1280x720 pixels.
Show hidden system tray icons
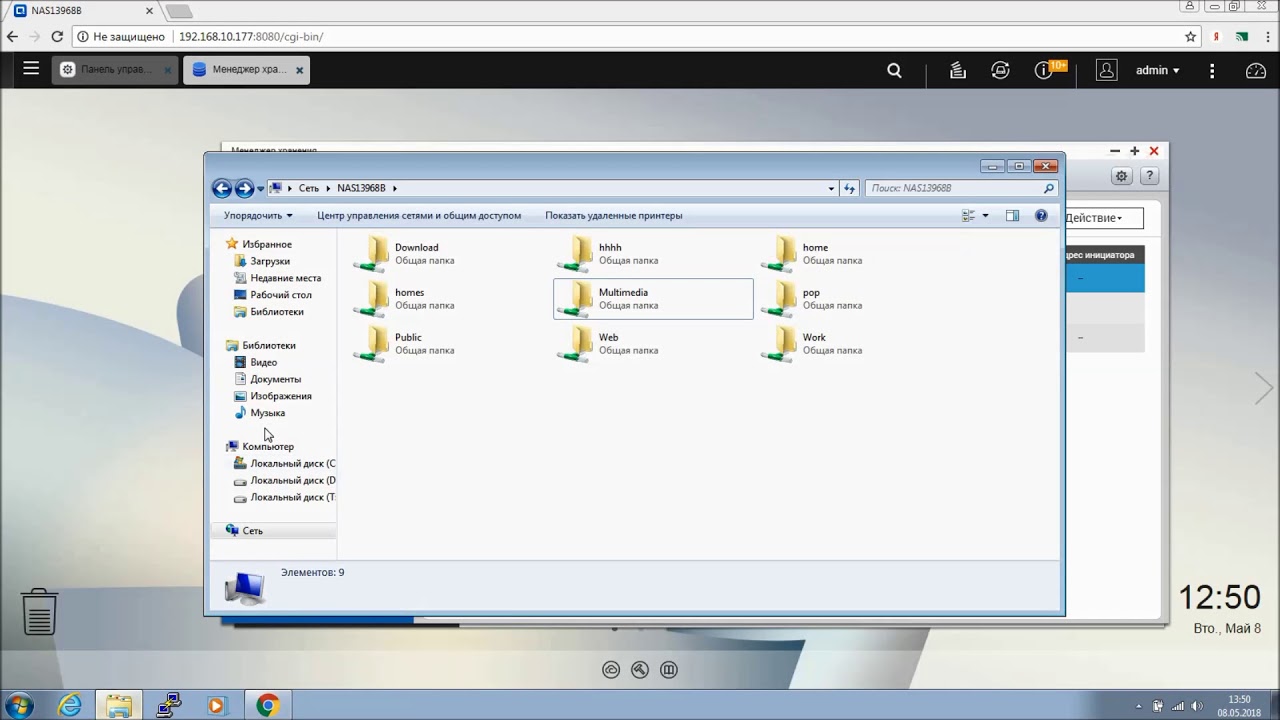(1139, 706)
